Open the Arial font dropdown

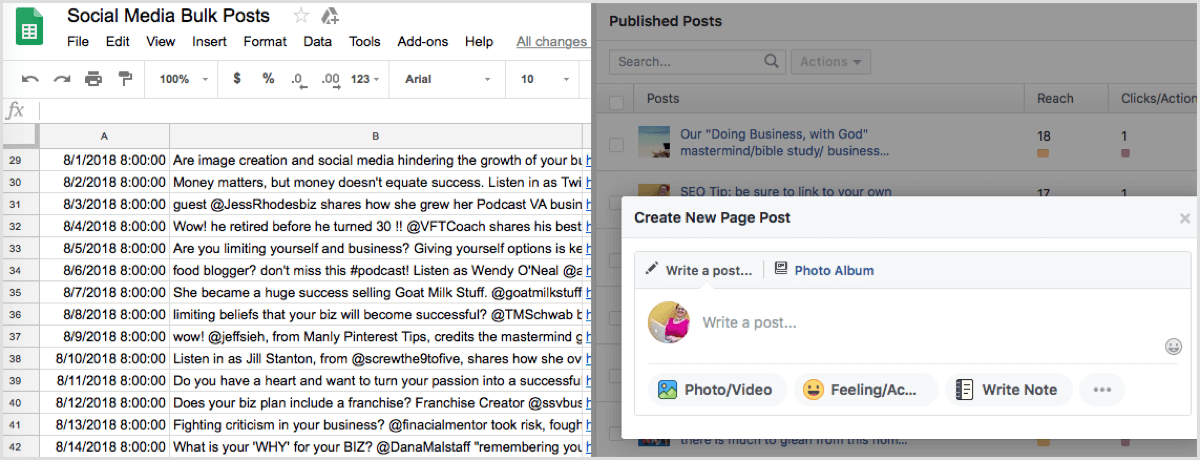click(x=447, y=79)
